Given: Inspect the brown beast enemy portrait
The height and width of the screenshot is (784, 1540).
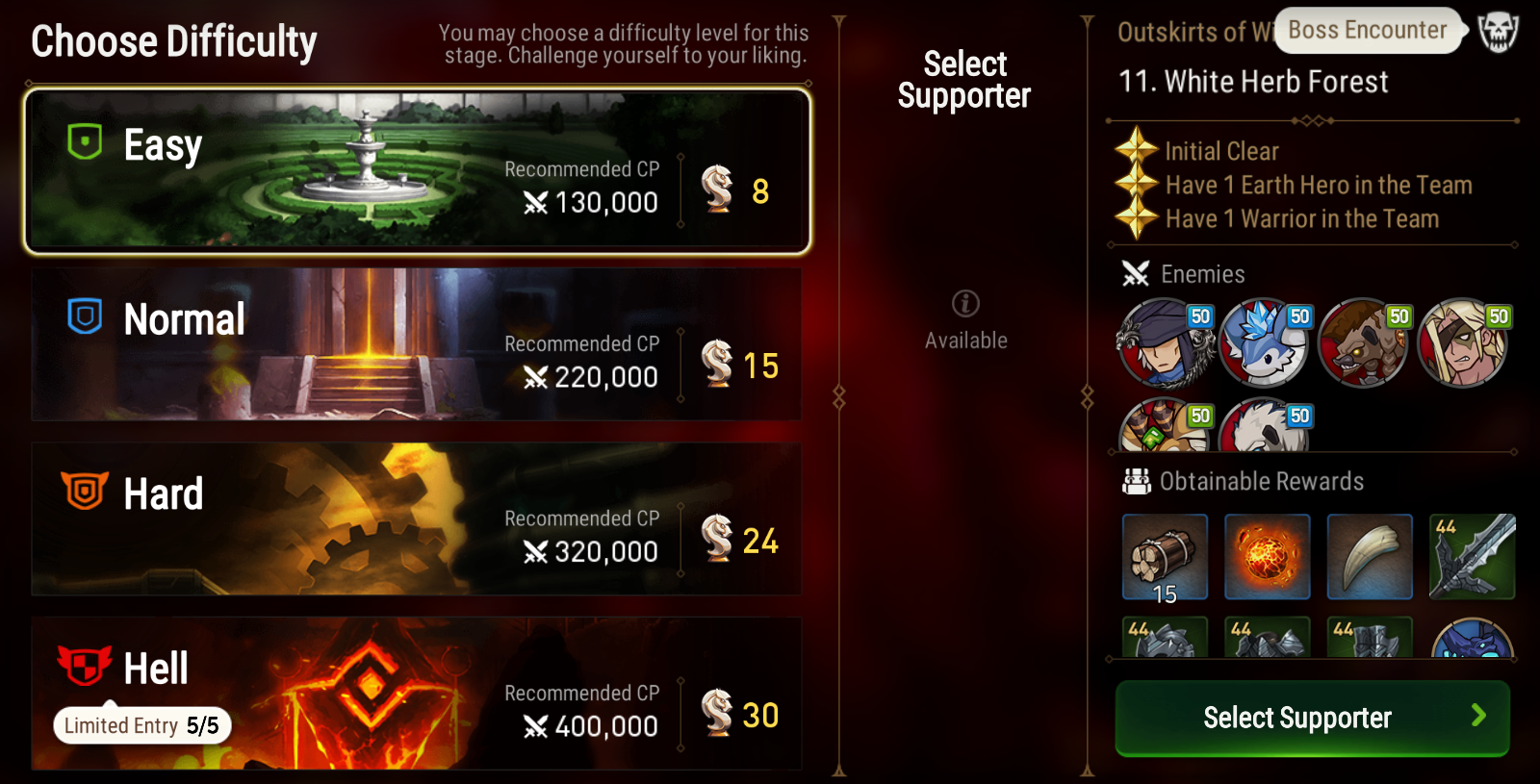Looking at the screenshot, I should [1364, 343].
